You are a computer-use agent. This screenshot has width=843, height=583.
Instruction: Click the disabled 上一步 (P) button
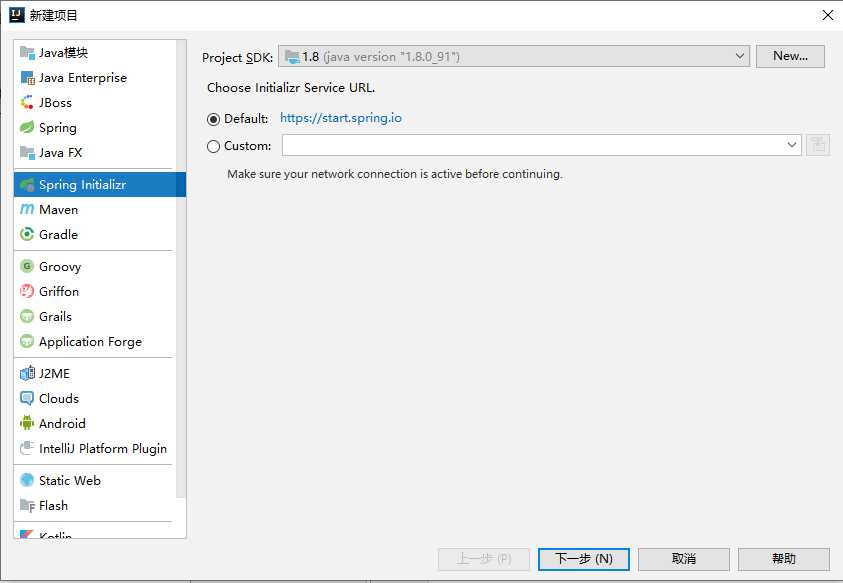pyautogui.click(x=484, y=559)
